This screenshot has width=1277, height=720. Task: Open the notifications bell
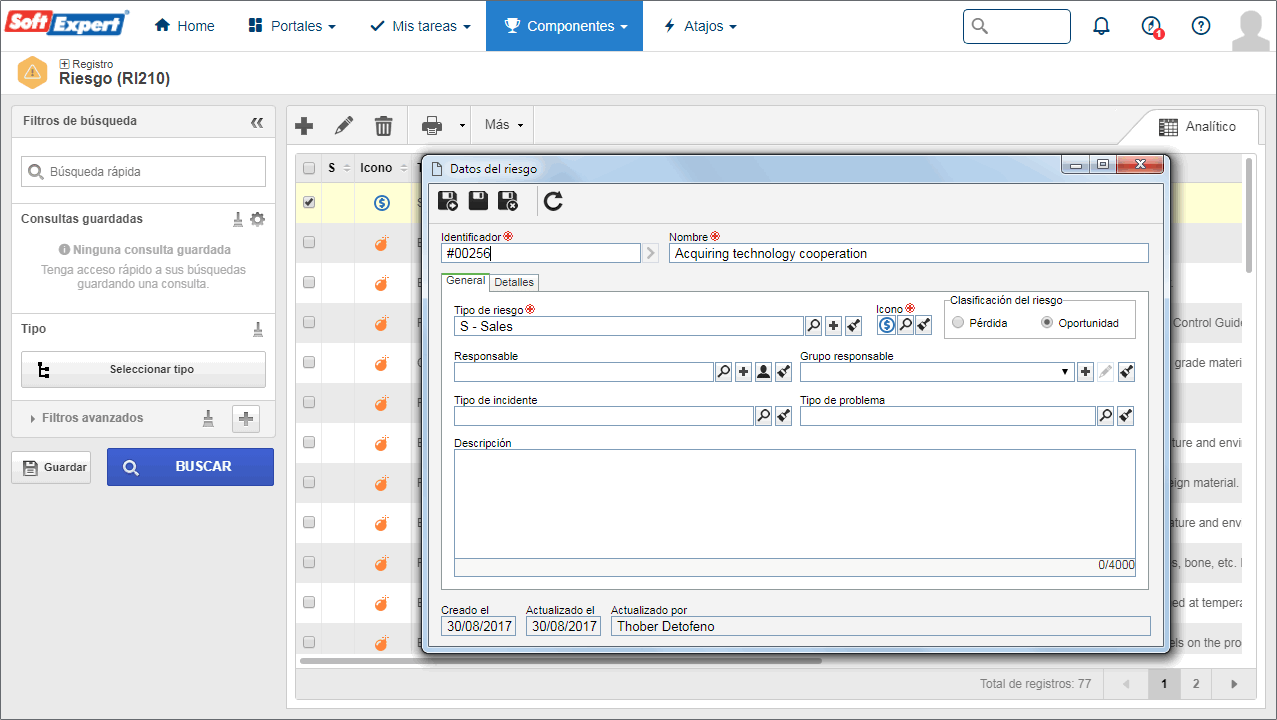(1101, 26)
